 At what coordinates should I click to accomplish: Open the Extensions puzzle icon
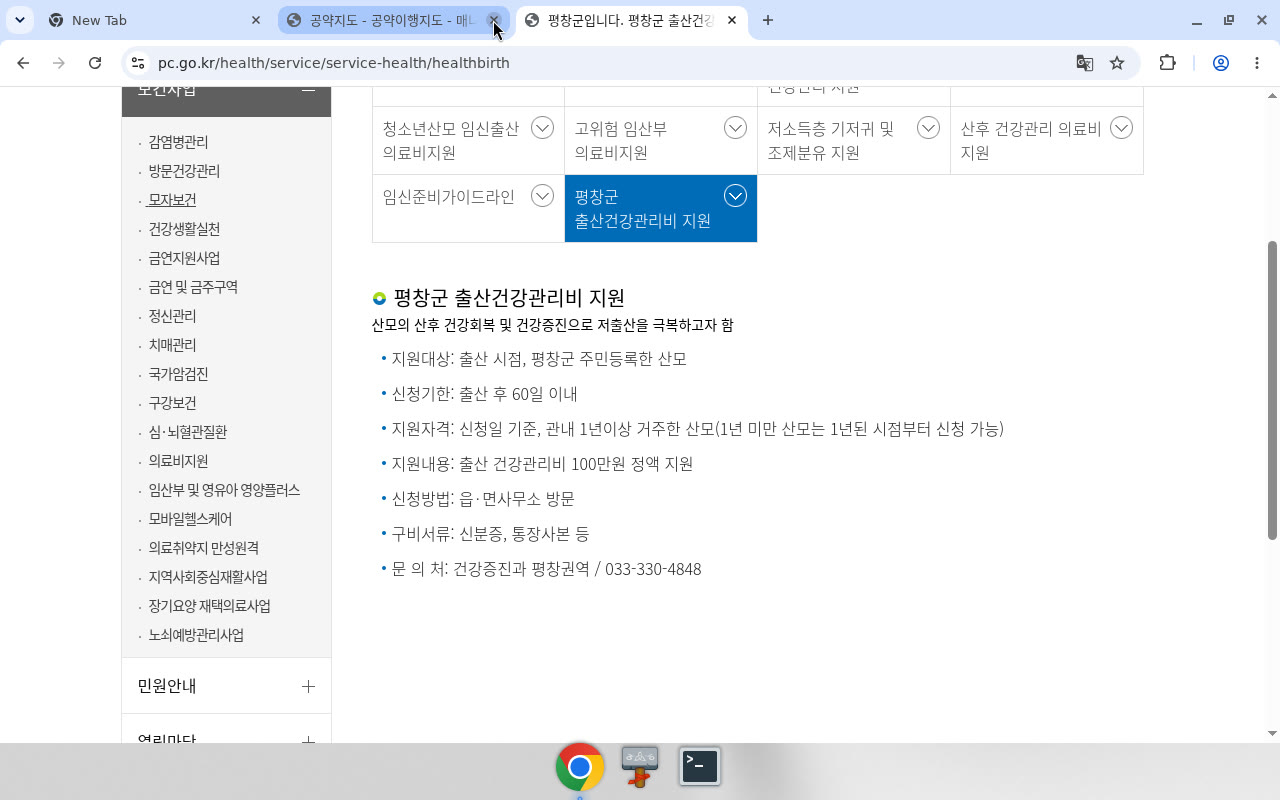coord(1167,63)
